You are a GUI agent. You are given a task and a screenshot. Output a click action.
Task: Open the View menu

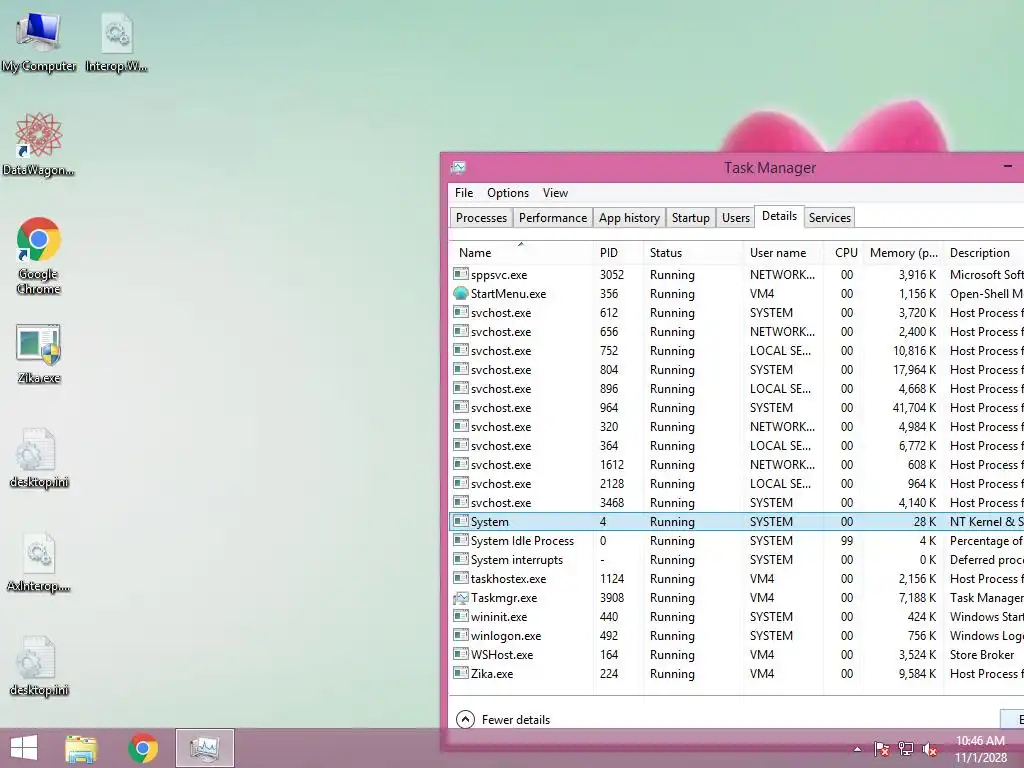pyautogui.click(x=555, y=193)
